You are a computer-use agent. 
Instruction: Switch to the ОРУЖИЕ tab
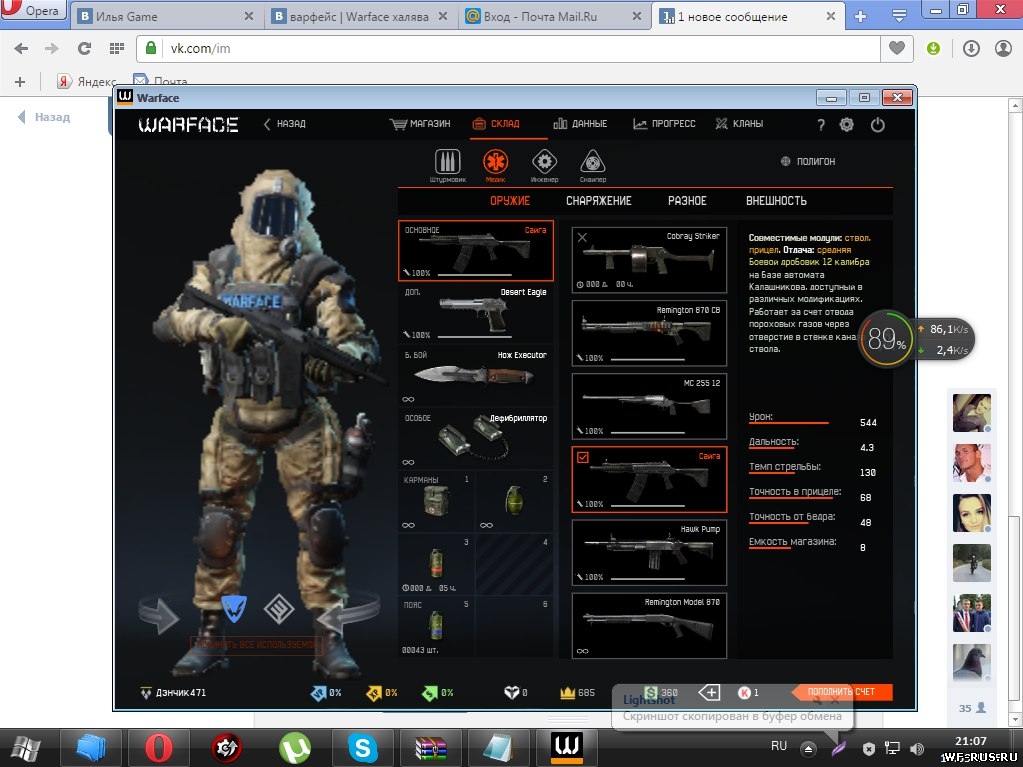510,201
